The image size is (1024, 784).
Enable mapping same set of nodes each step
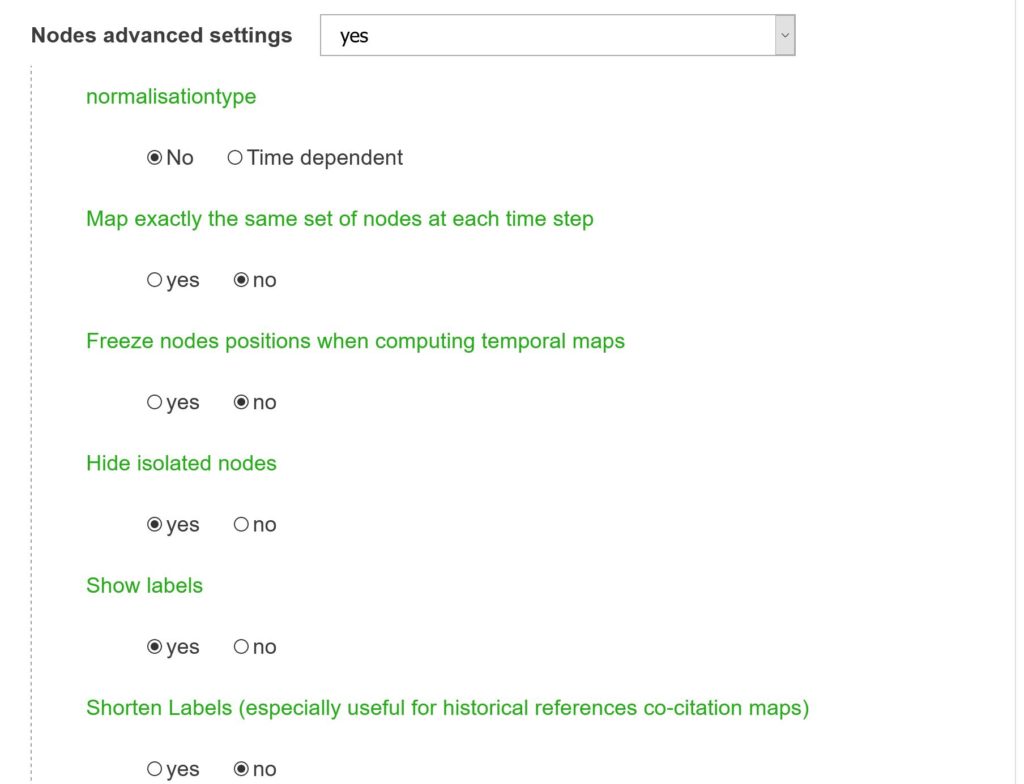click(x=155, y=280)
